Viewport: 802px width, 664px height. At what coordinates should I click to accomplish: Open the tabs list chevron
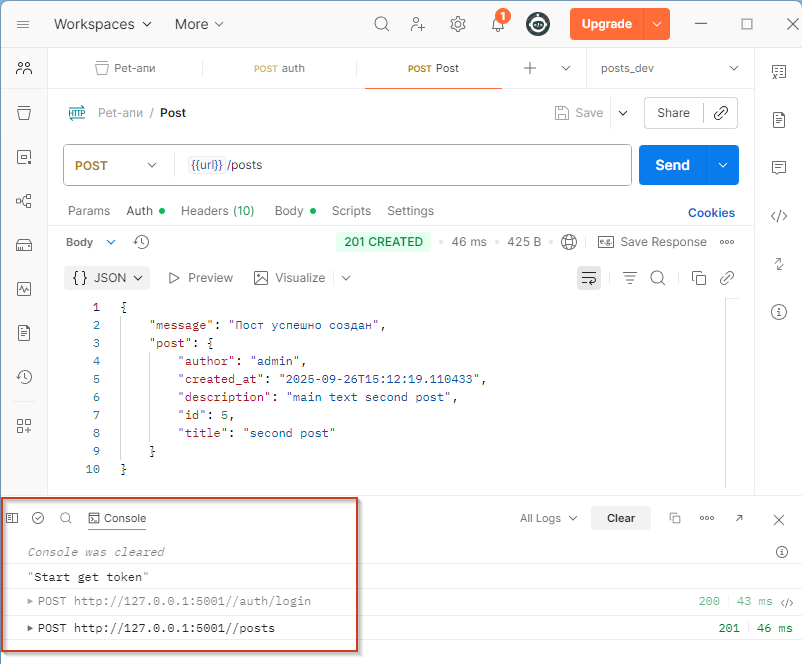click(566, 68)
